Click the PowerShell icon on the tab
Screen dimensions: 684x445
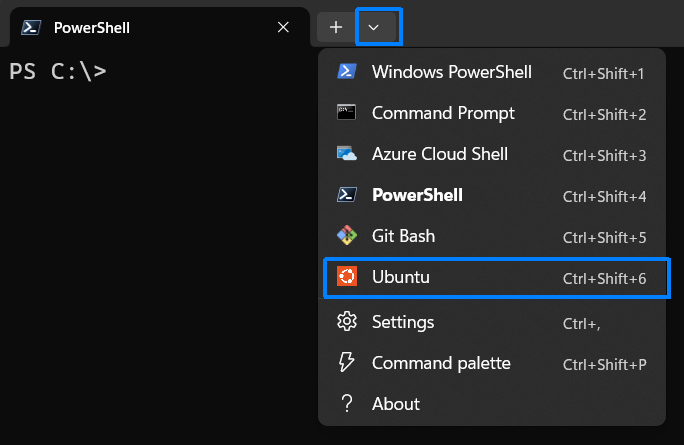(x=31, y=27)
